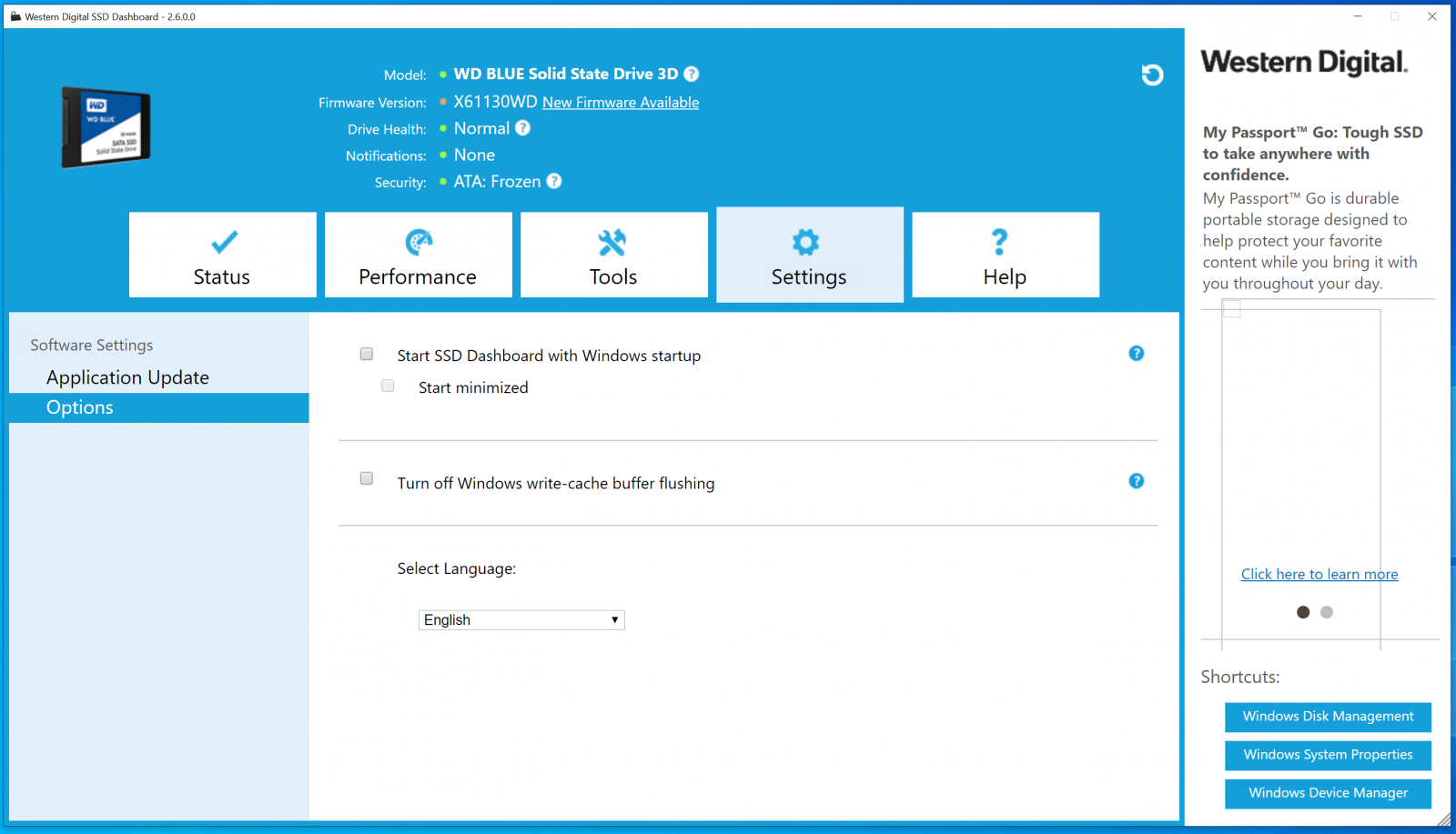Switch to the Performance tab
Image resolution: width=1456 pixels, height=834 pixels.
(418, 256)
